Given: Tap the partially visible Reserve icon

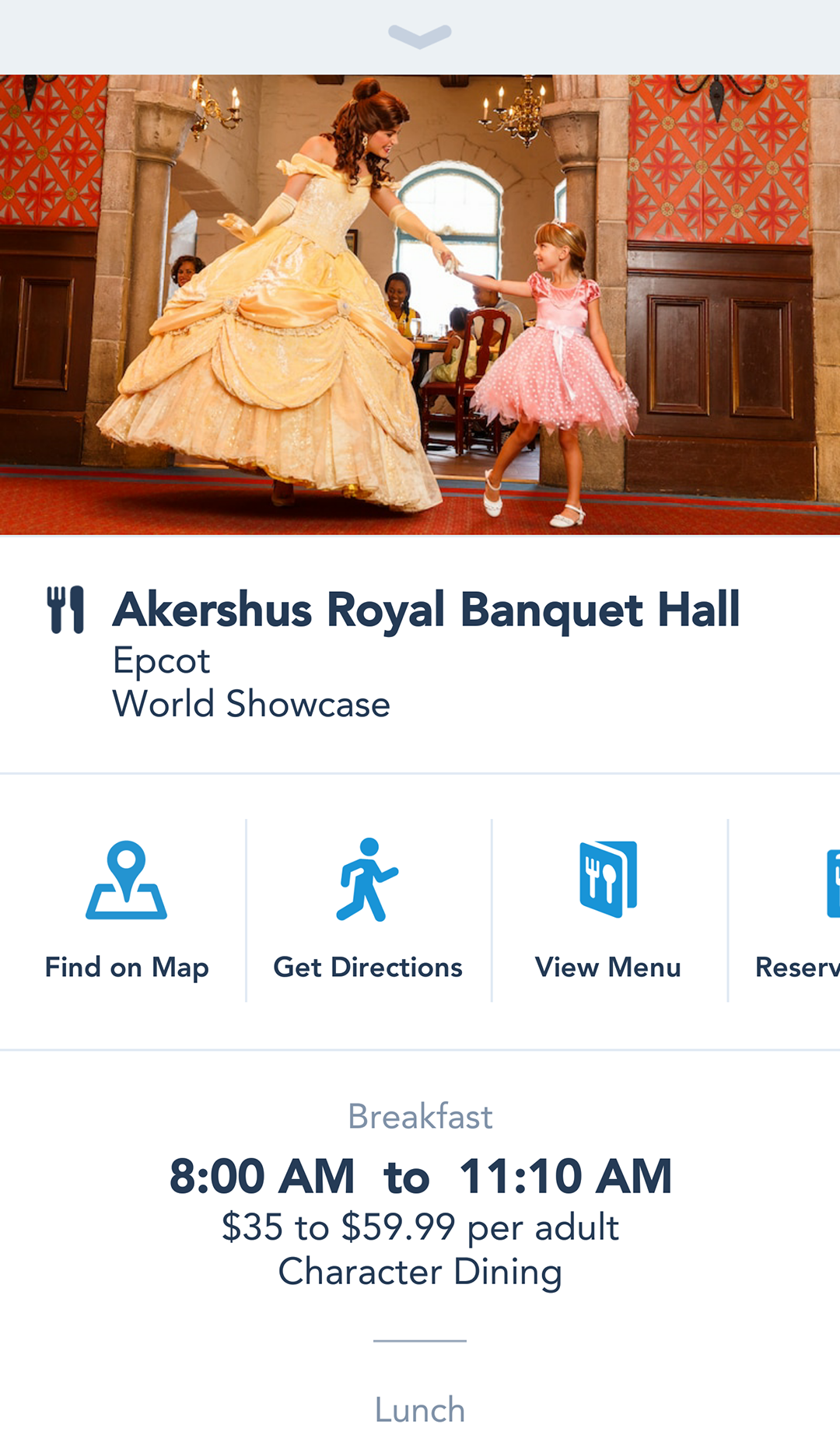Looking at the screenshot, I should tap(833, 883).
